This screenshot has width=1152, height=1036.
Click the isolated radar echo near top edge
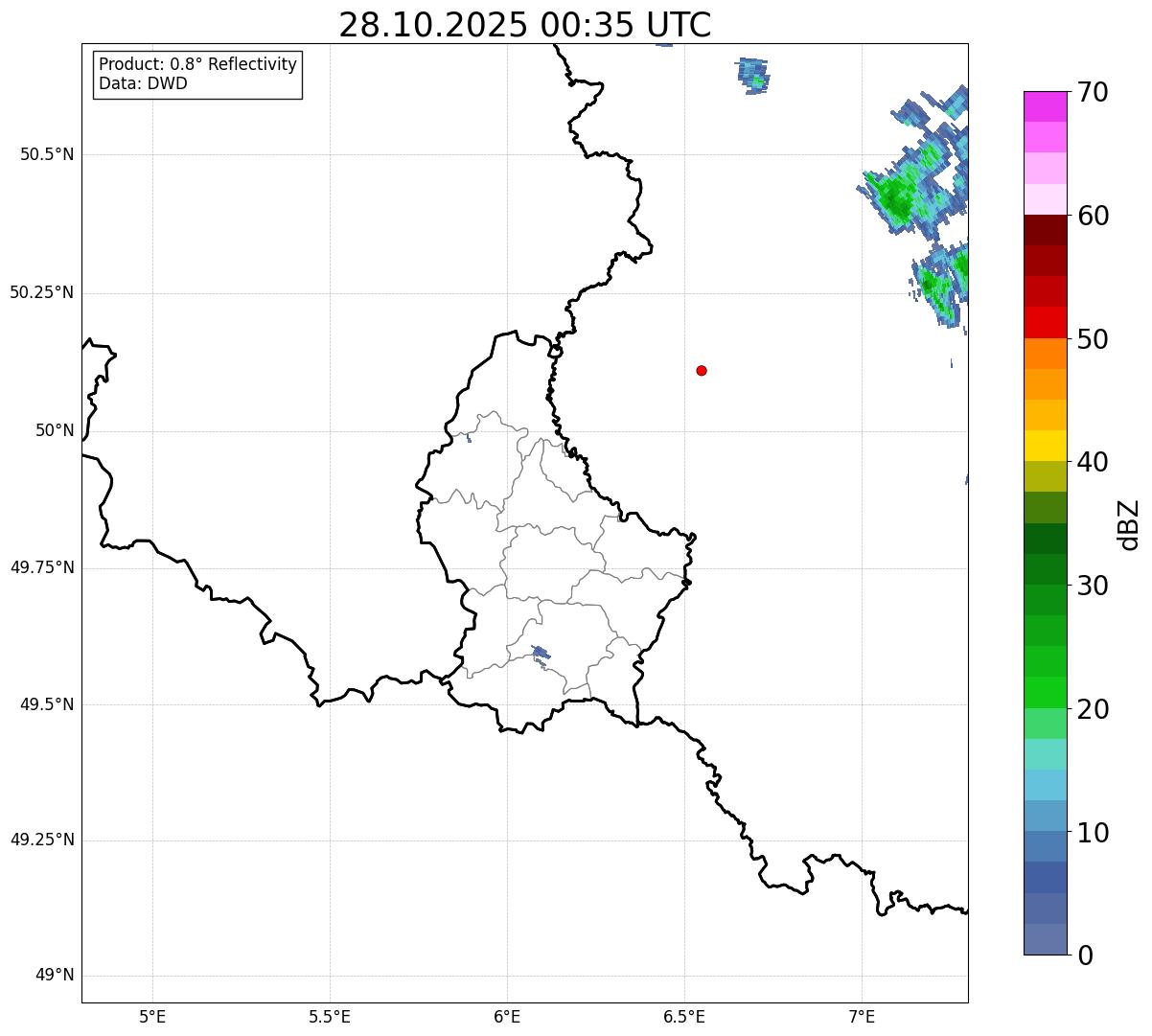[x=754, y=75]
